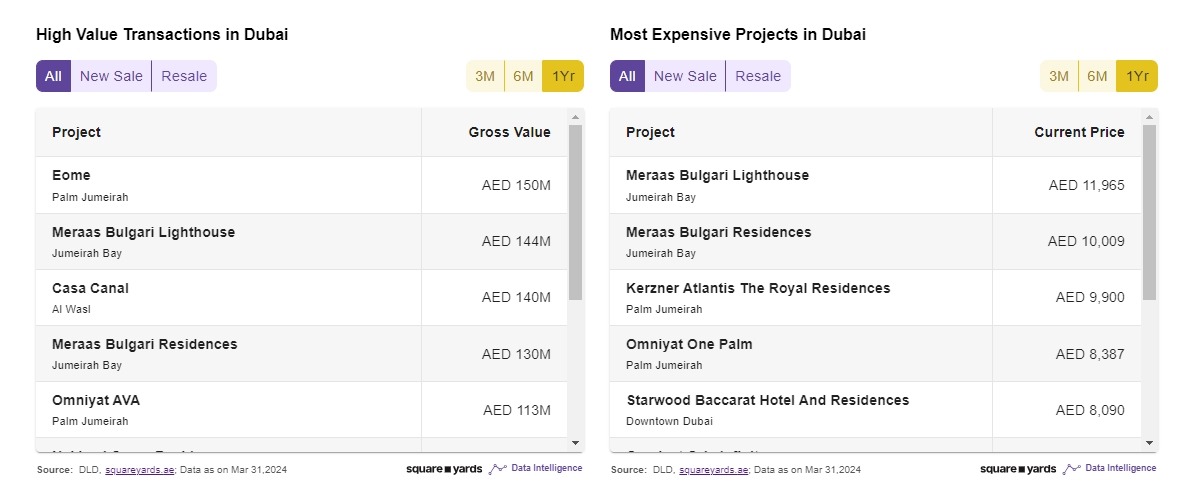Click the AED 113M gross value
Viewport: 1204px width, 504px height.
[x=517, y=410]
